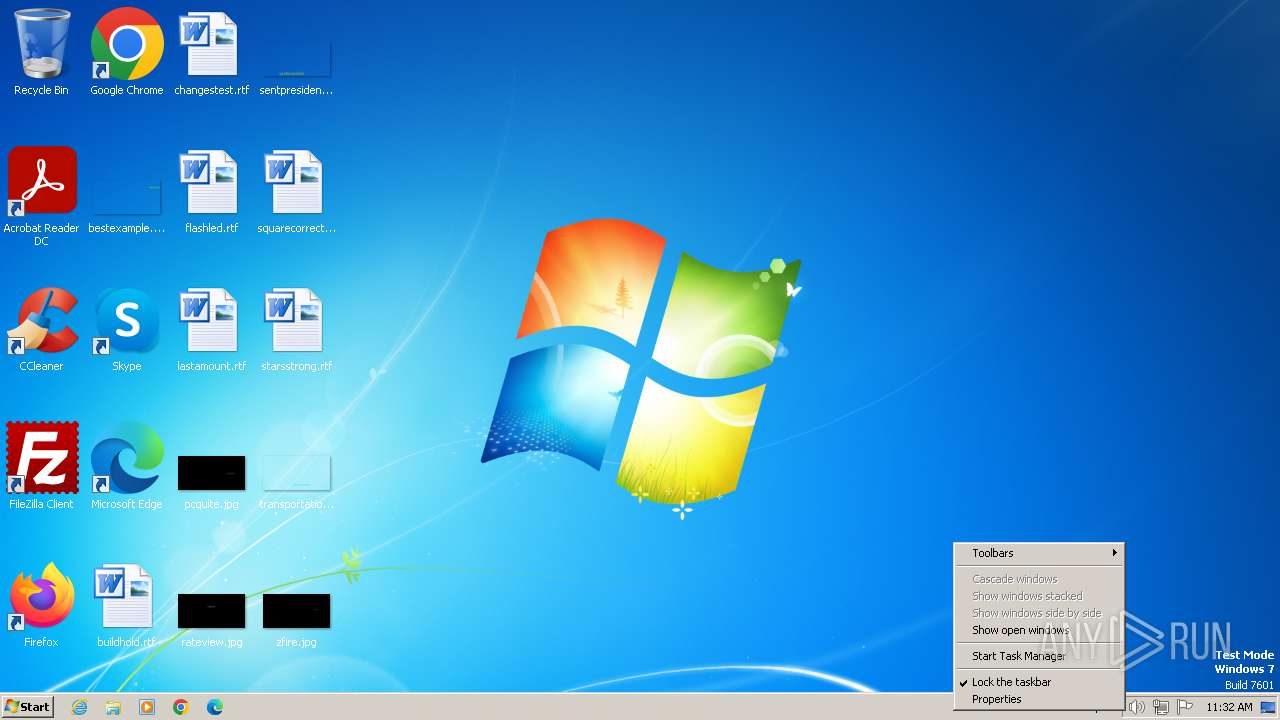
Task: Select the pcquite.jpg image file
Action: (x=211, y=481)
